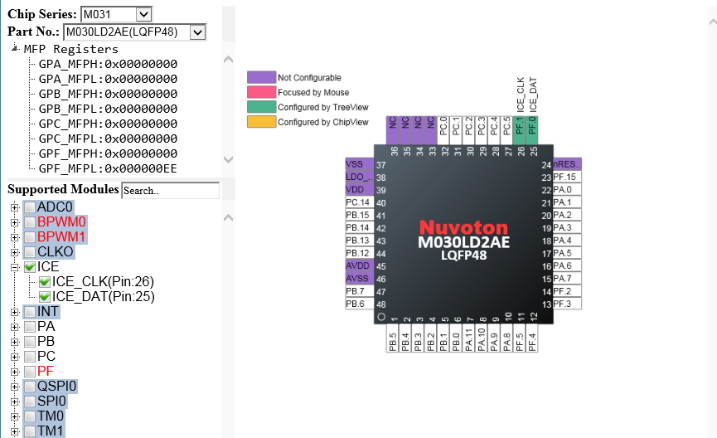Screen dimensions: 717x438
Task: Click the AVDD pin 45
Action: coord(359,266)
